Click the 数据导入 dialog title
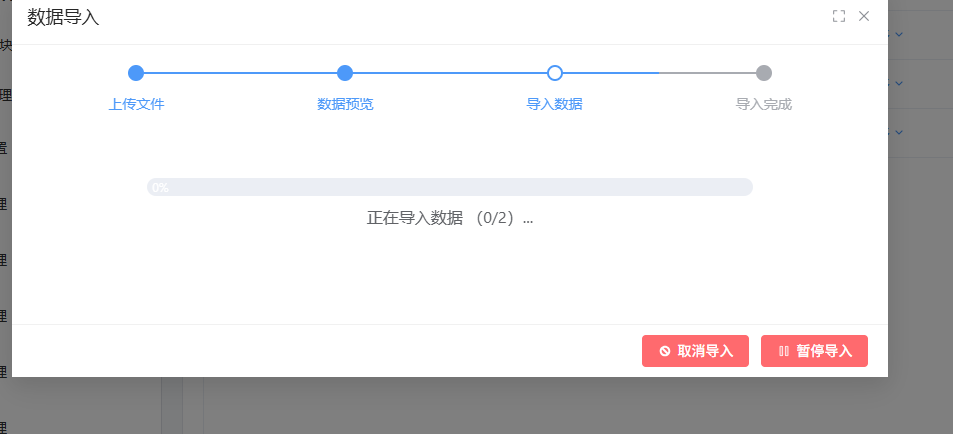Screen dimensions: 953x434 [63, 17]
